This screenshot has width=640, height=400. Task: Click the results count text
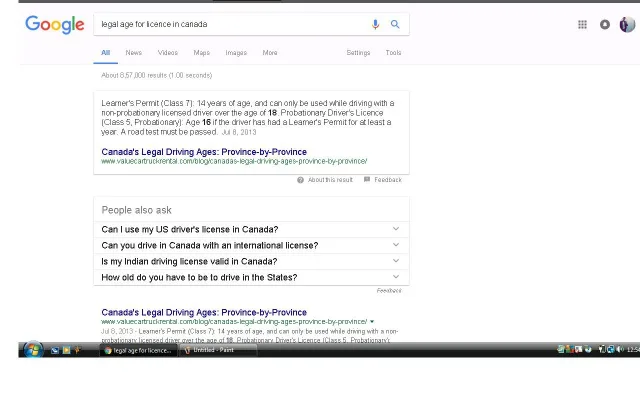pos(157,76)
